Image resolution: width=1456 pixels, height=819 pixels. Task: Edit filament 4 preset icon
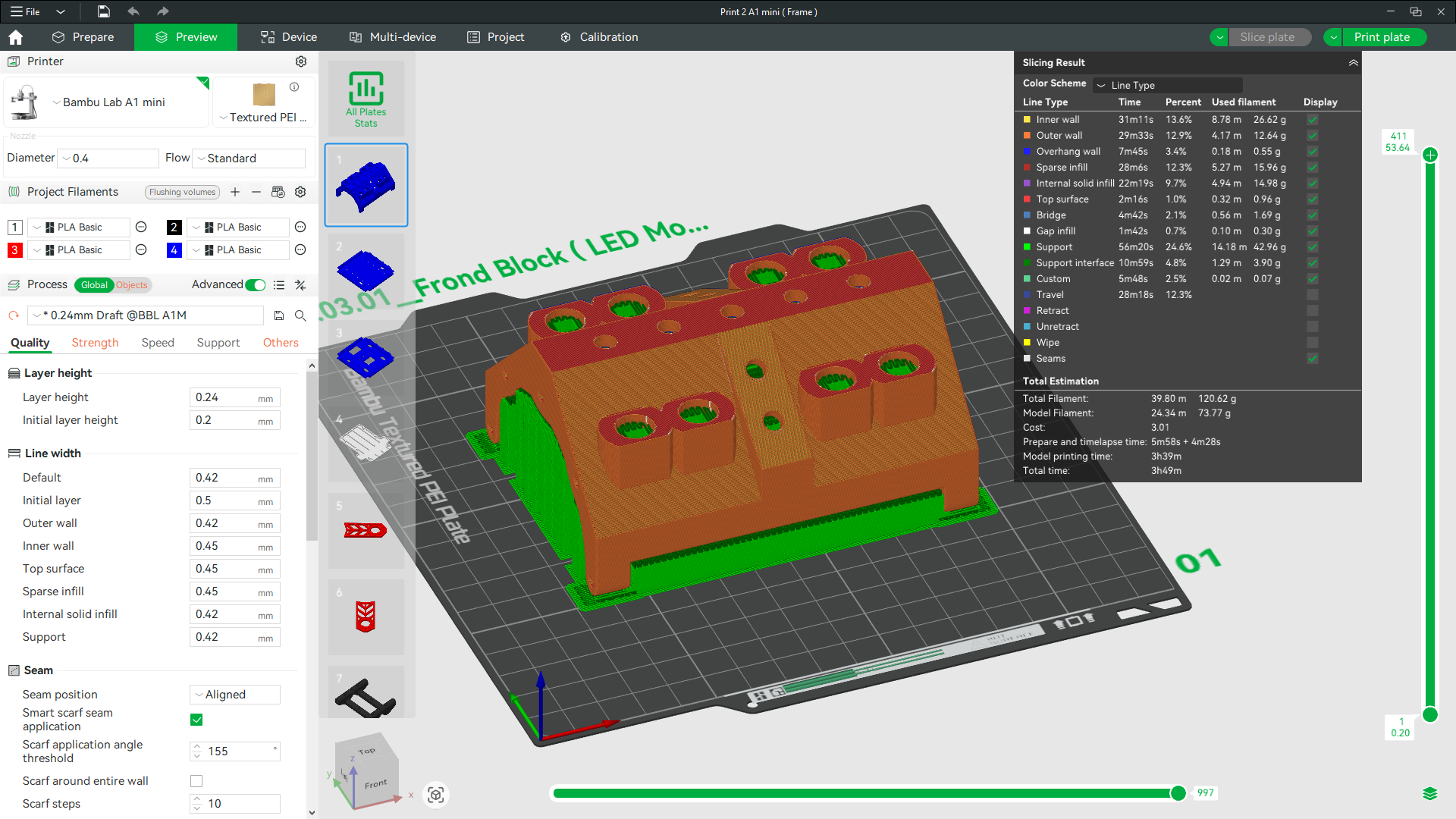tap(300, 249)
